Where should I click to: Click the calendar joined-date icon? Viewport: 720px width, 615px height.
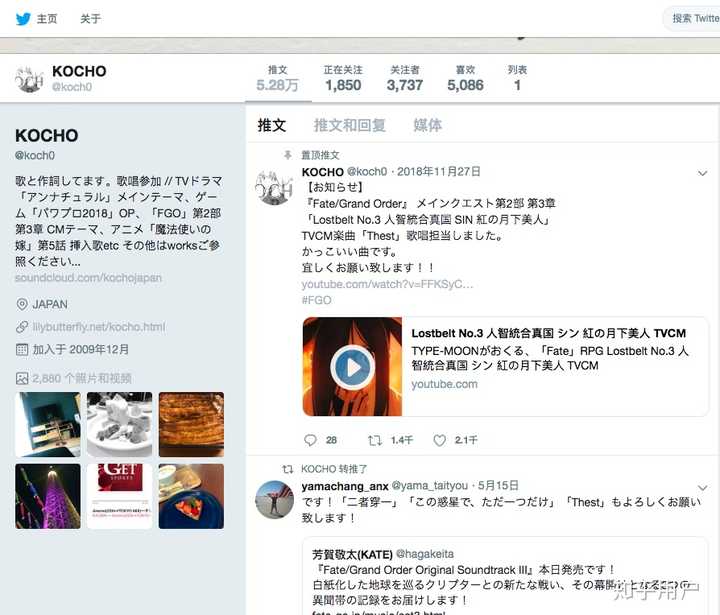point(22,350)
